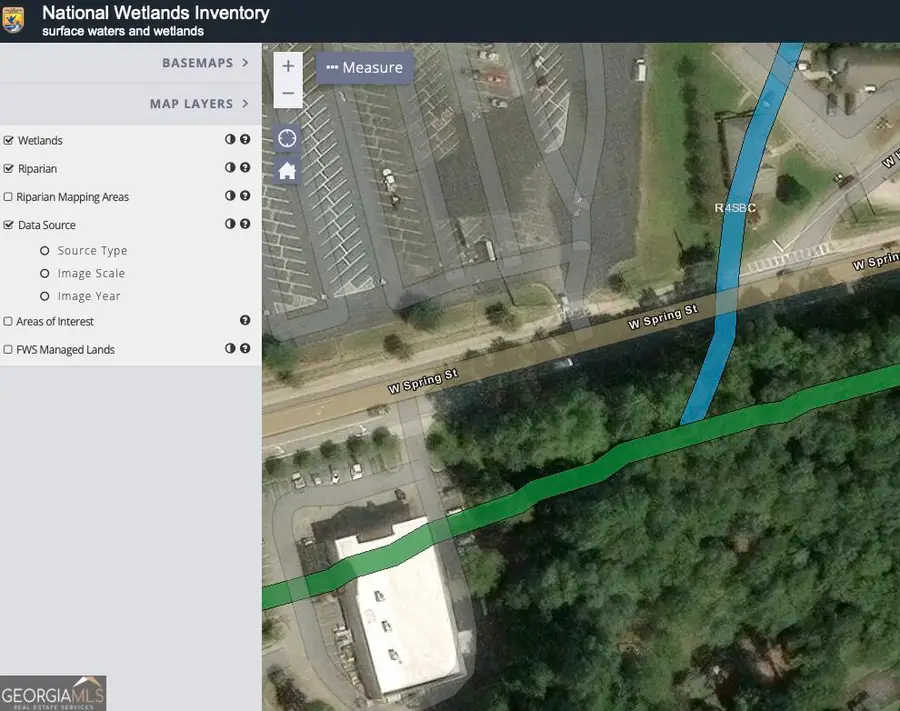The width and height of the screenshot is (900, 711).
Task: Enable FWS Managed Lands layer
Action: tap(8, 349)
